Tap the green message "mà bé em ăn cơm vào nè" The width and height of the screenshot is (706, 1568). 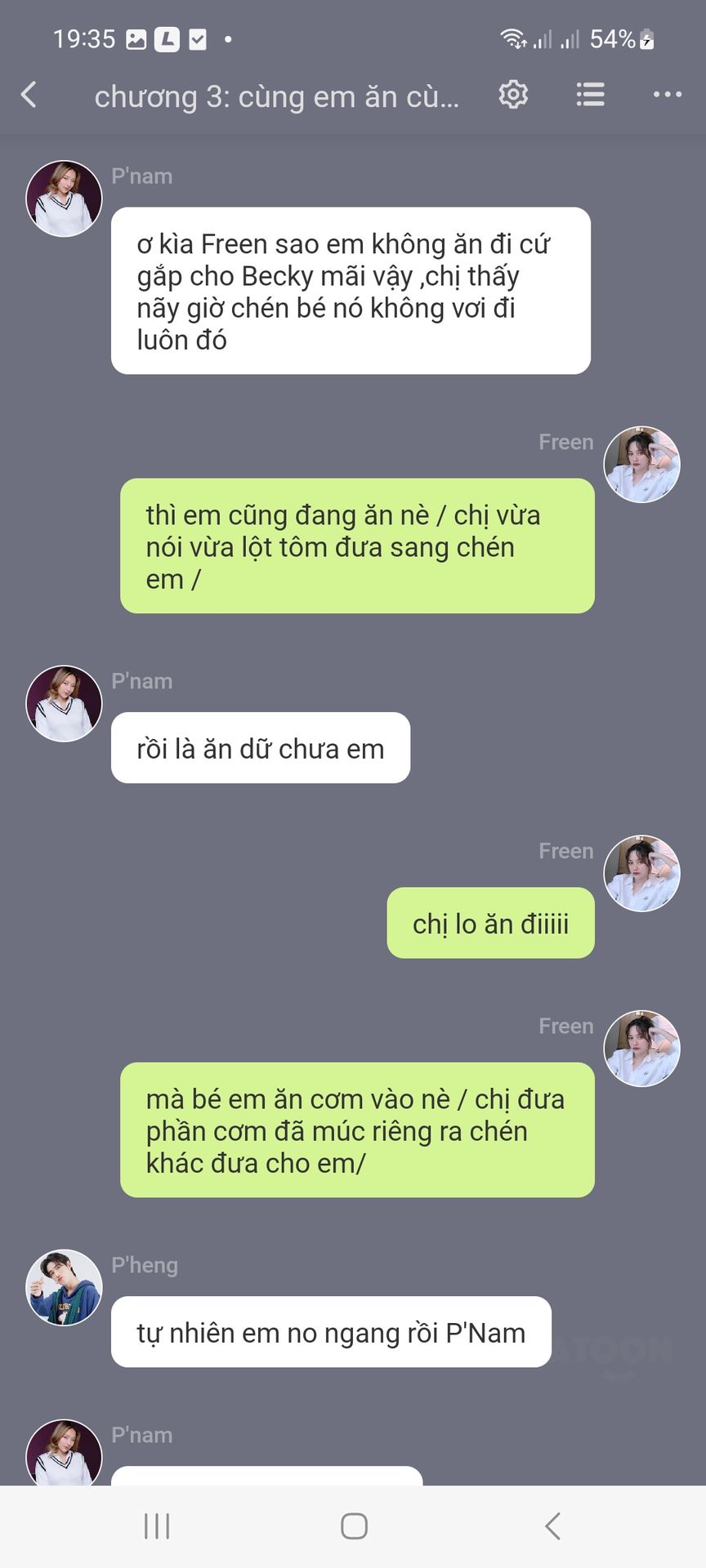(357, 1130)
